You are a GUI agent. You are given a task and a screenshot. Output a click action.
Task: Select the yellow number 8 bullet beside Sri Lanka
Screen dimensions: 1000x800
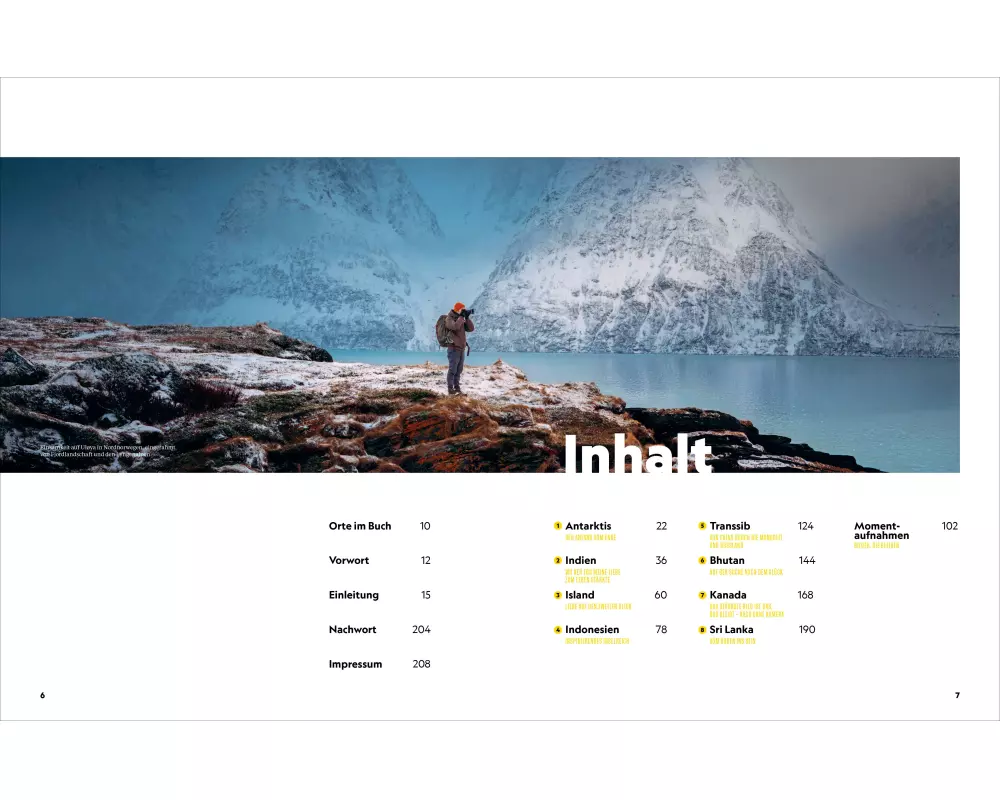(x=702, y=630)
